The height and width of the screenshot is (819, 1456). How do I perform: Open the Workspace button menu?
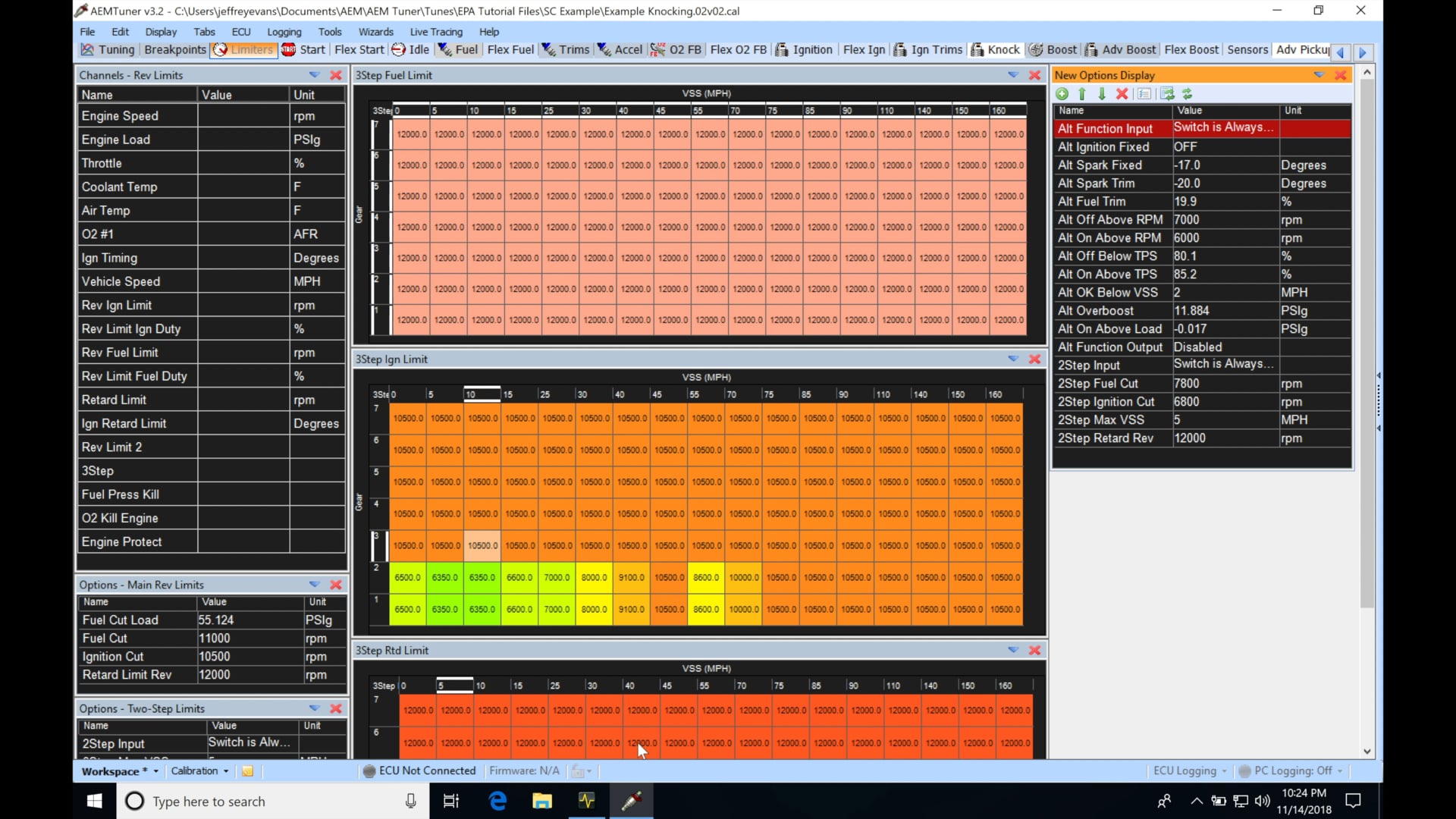pyautogui.click(x=118, y=770)
